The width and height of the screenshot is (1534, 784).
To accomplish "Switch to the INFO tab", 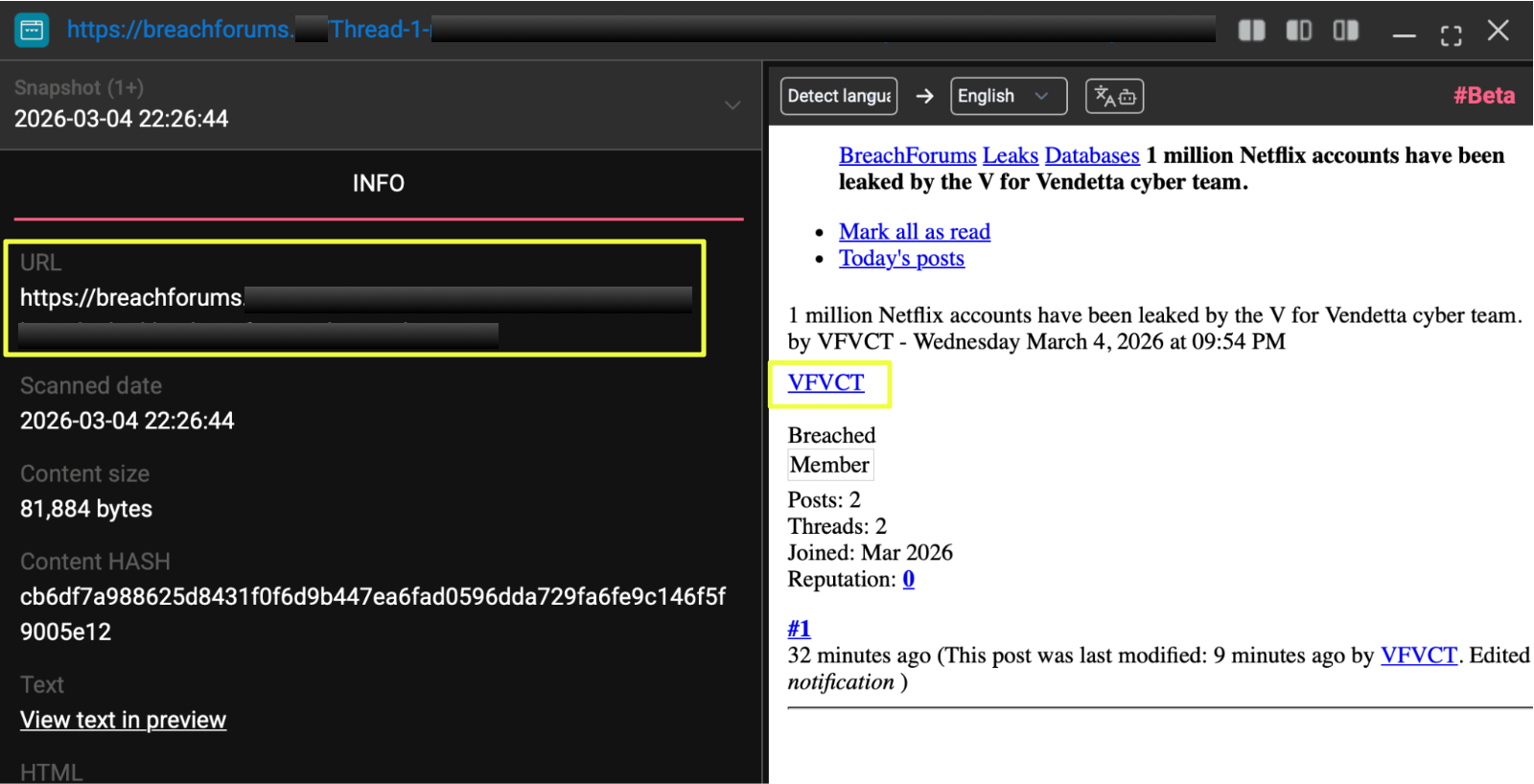I will pos(378,183).
